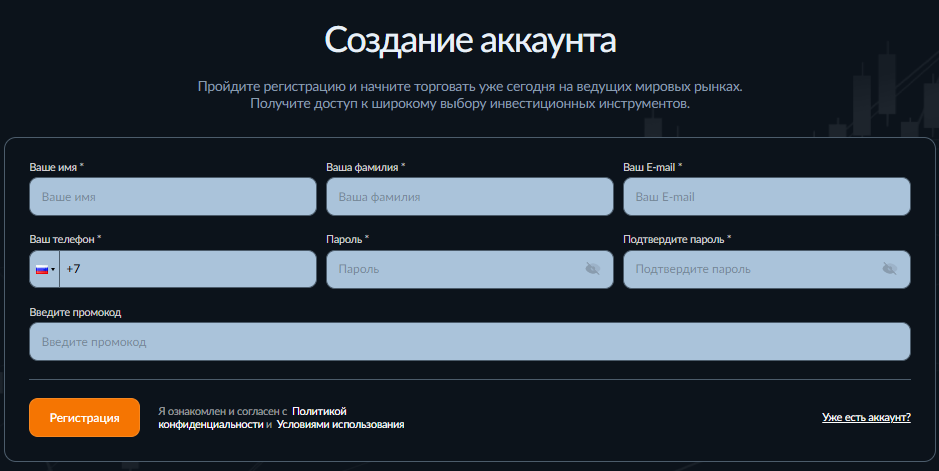Select the Введите промокод input field
The height and width of the screenshot is (471, 939).
pyautogui.click(x=469, y=342)
